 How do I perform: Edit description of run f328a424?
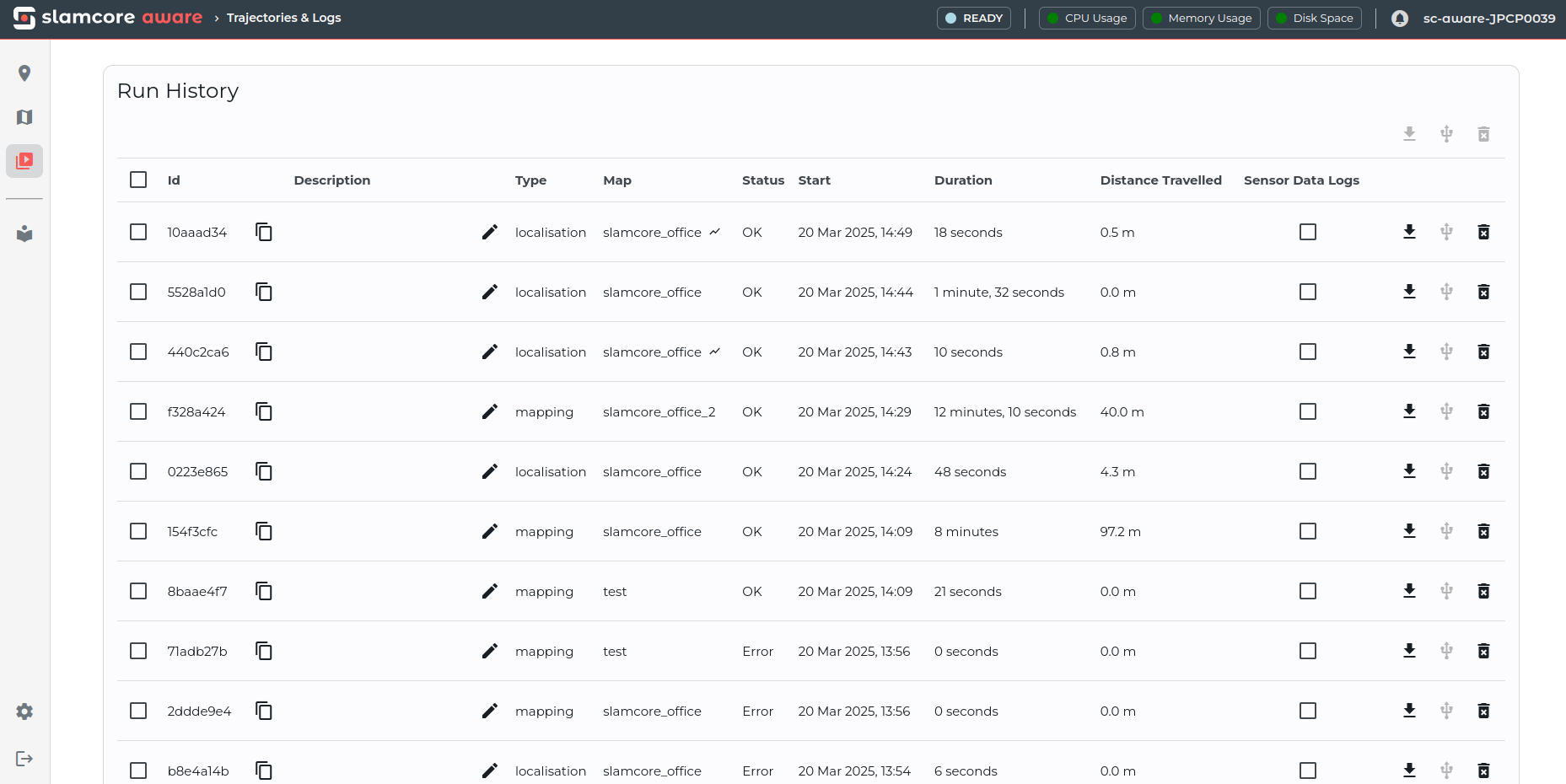[490, 411]
